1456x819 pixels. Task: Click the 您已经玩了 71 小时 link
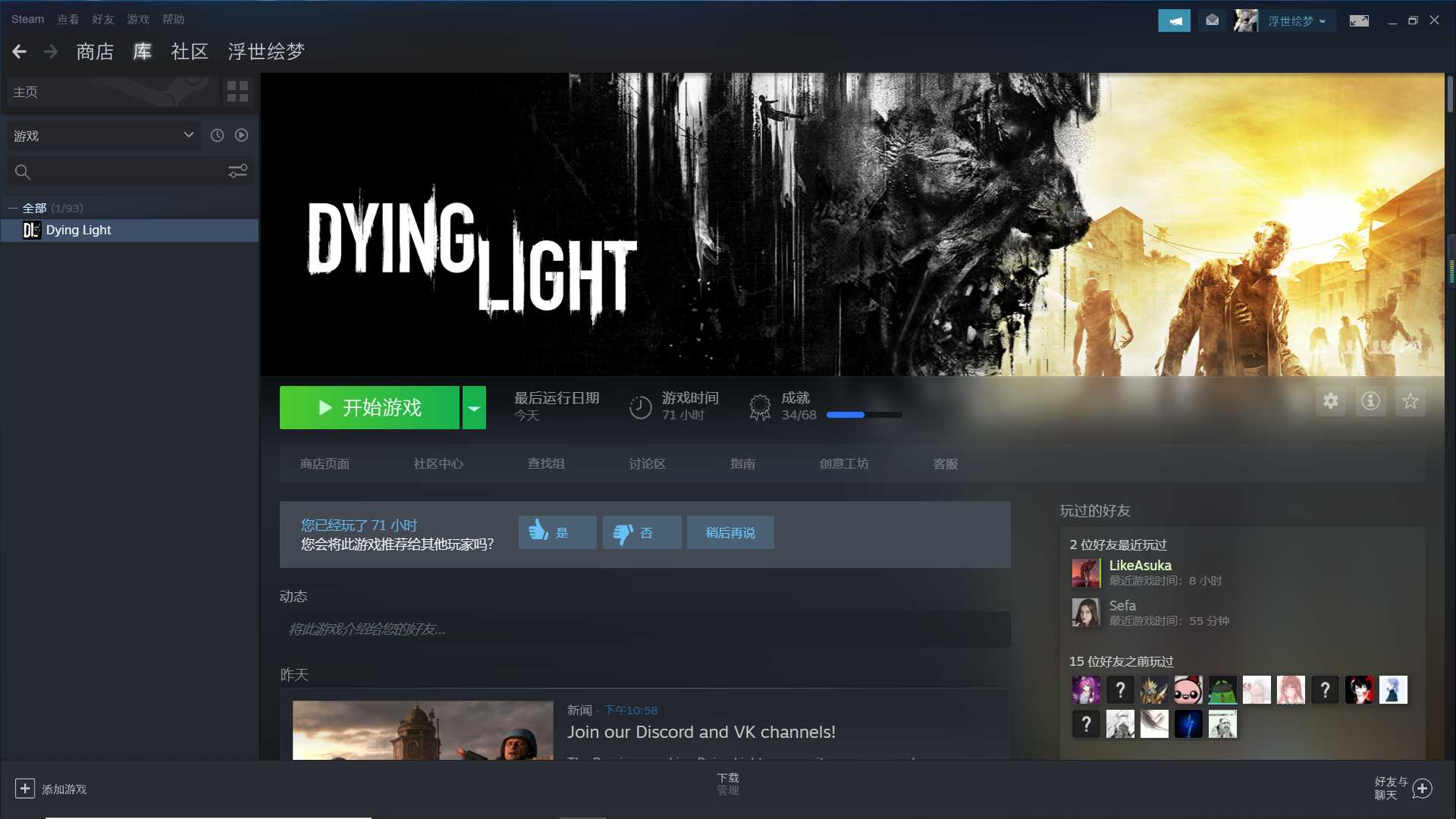pos(359,525)
